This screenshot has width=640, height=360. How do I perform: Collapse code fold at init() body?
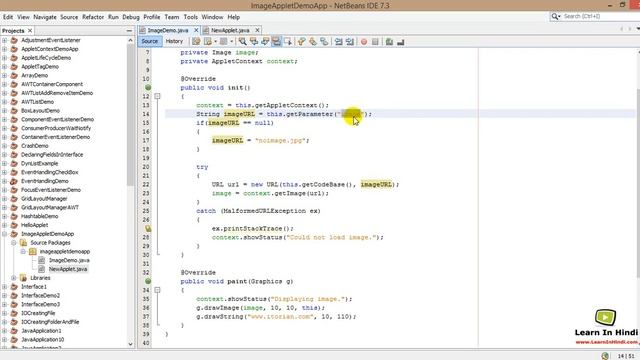point(157,96)
